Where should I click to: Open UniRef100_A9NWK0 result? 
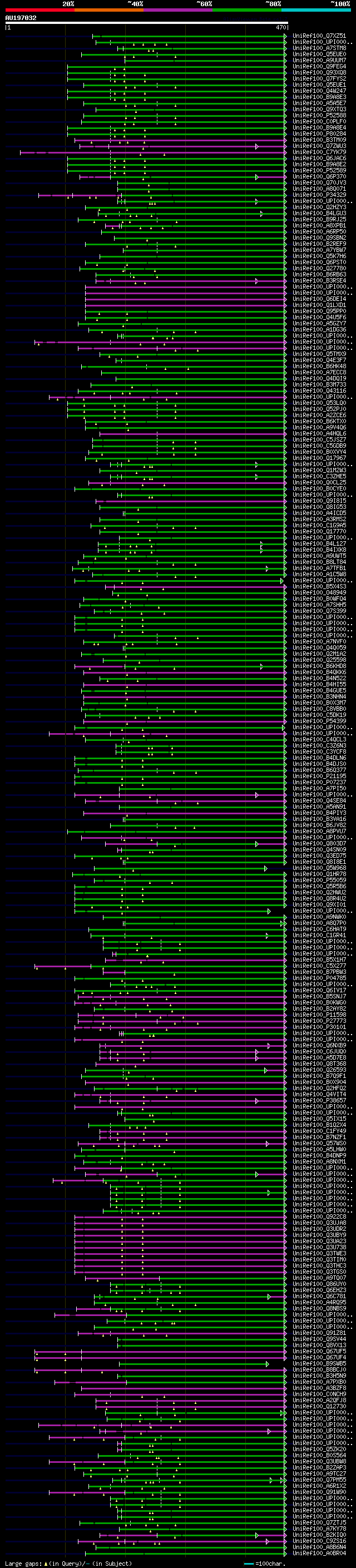(x=319, y=917)
